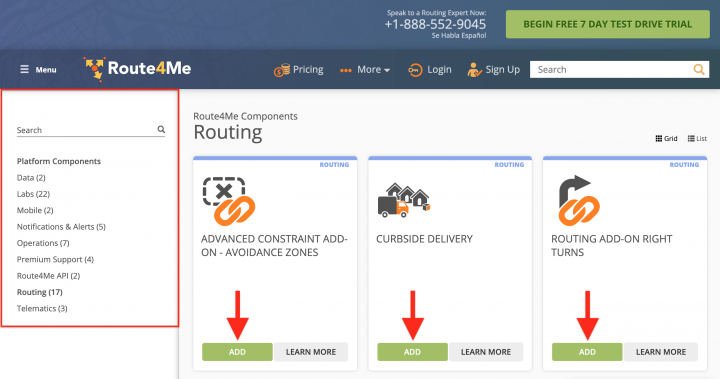Open the Sign Up page
This screenshot has height=379, width=720.
pyautogui.click(x=502, y=70)
